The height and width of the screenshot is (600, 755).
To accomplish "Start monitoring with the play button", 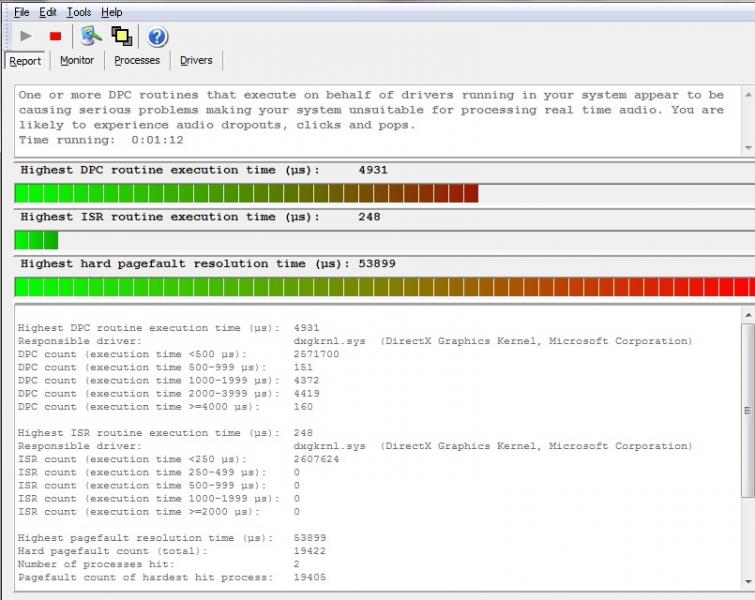I will [x=26, y=36].
